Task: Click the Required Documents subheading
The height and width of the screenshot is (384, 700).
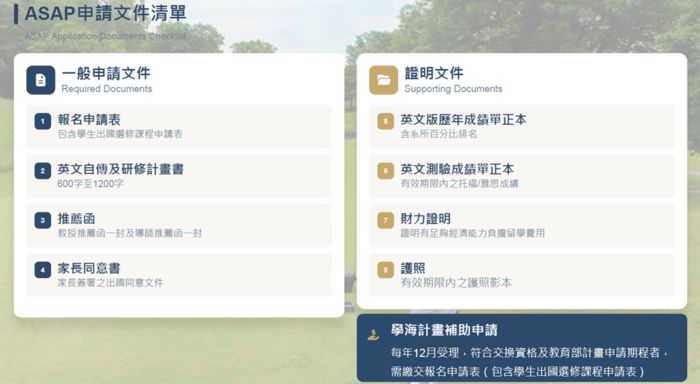Action: (x=107, y=89)
